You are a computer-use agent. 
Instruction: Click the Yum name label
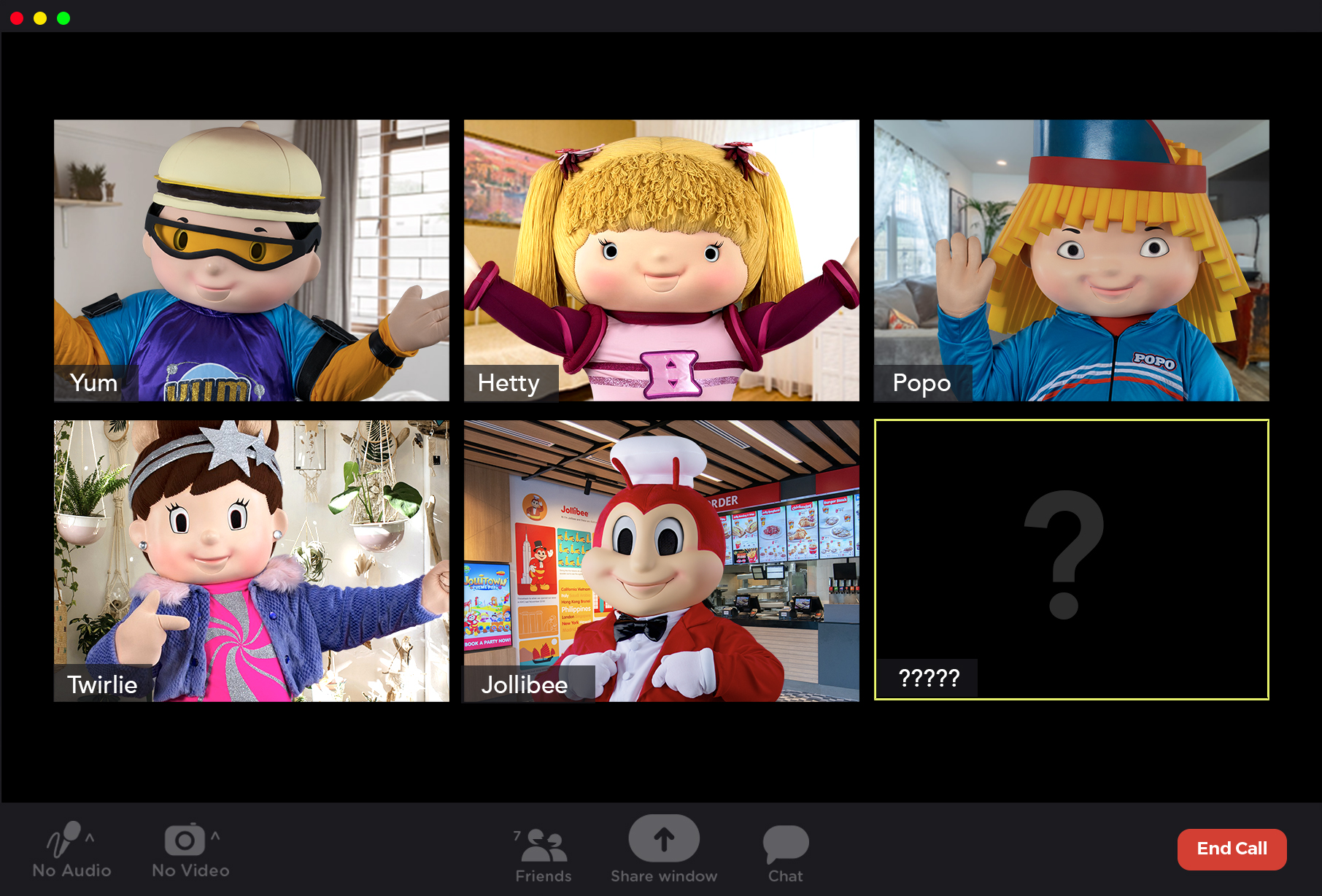point(94,383)
